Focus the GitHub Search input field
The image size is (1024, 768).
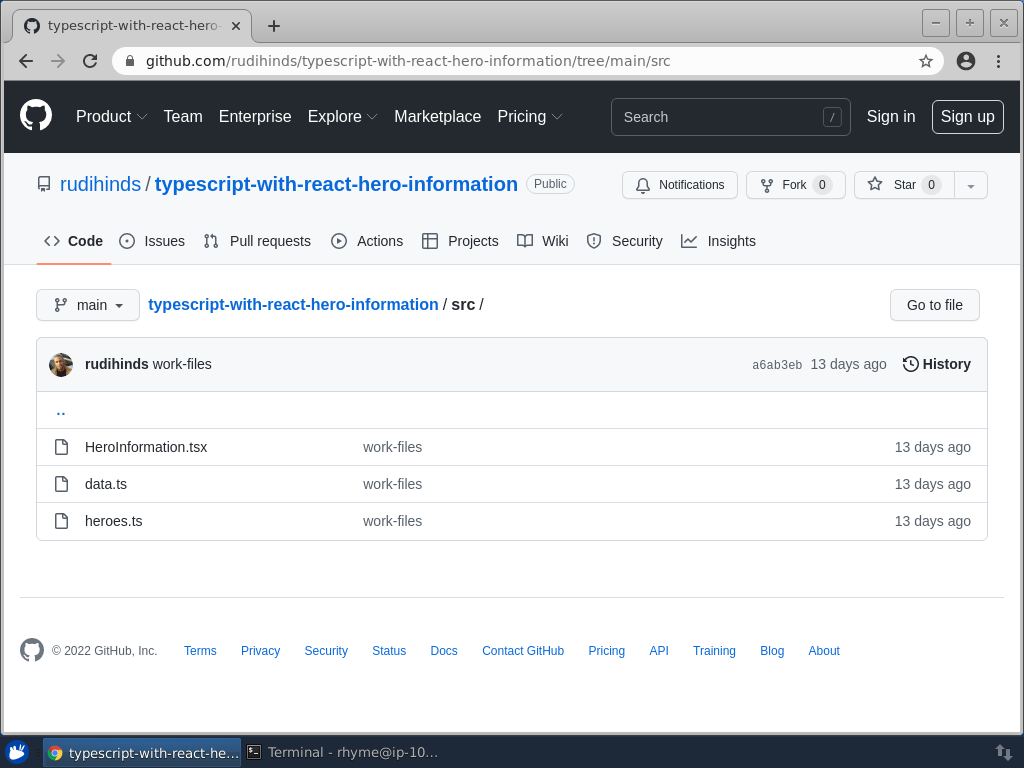731,117
